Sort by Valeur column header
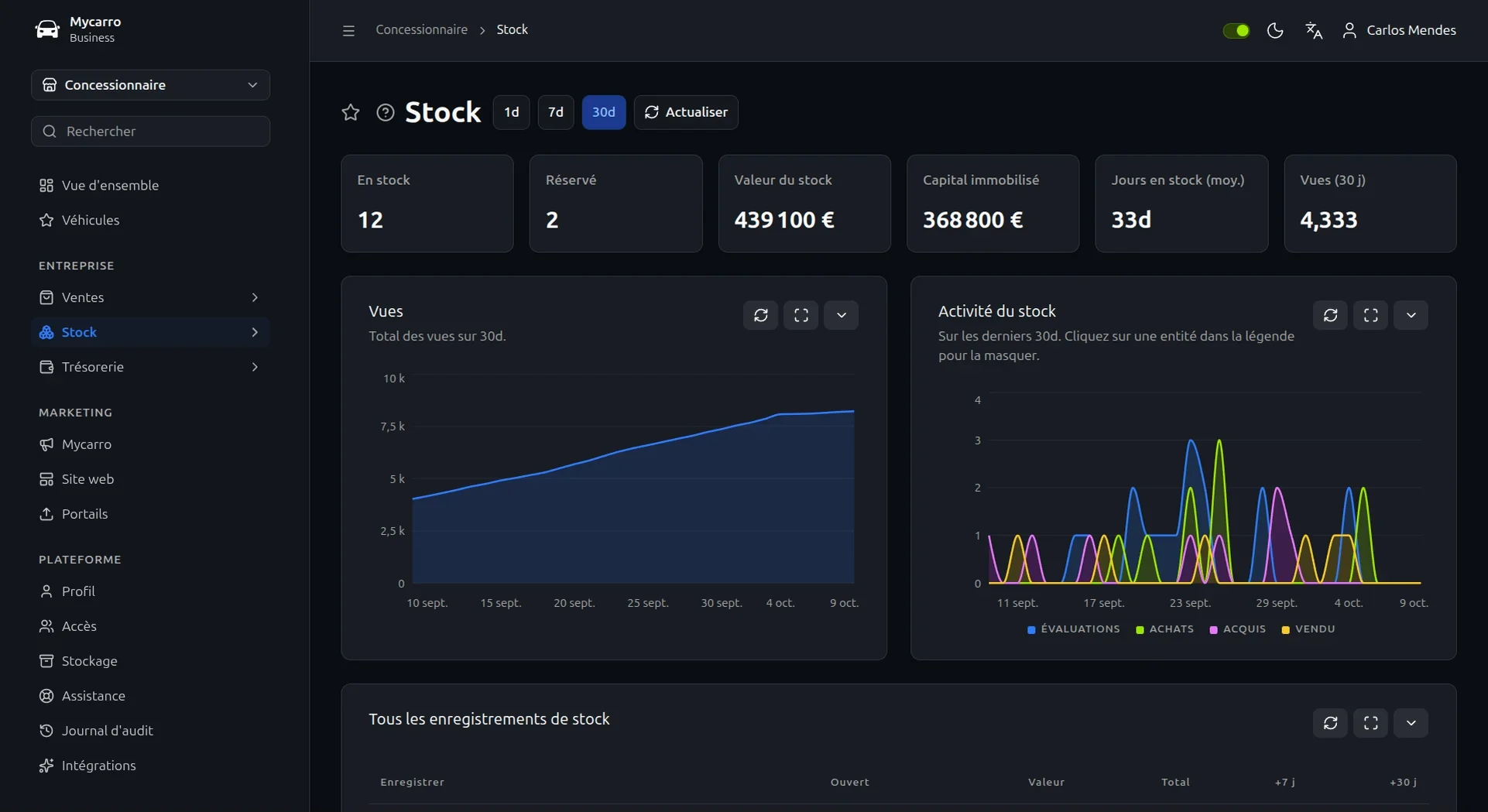 click(x=1046, y=782)
